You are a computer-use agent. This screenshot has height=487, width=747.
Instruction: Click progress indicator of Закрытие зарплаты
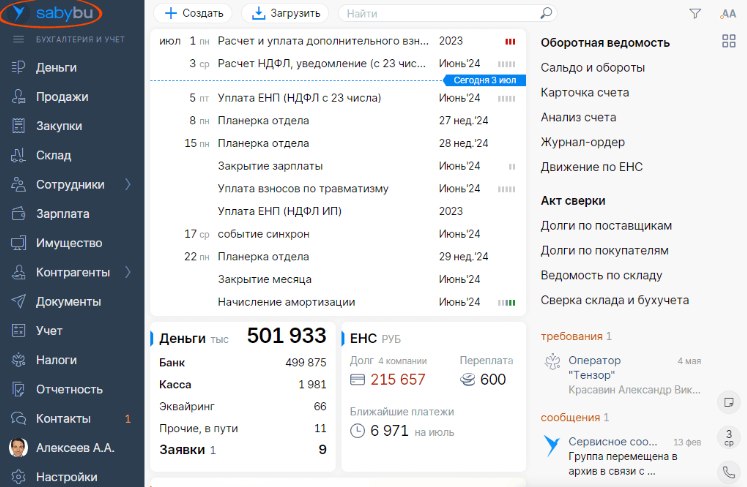[x=512, y=166]
